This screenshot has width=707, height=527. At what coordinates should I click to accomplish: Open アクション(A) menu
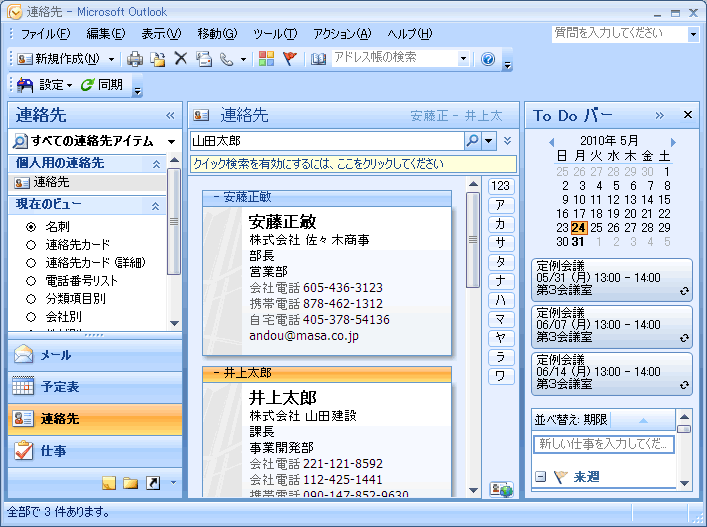(342, 34)
